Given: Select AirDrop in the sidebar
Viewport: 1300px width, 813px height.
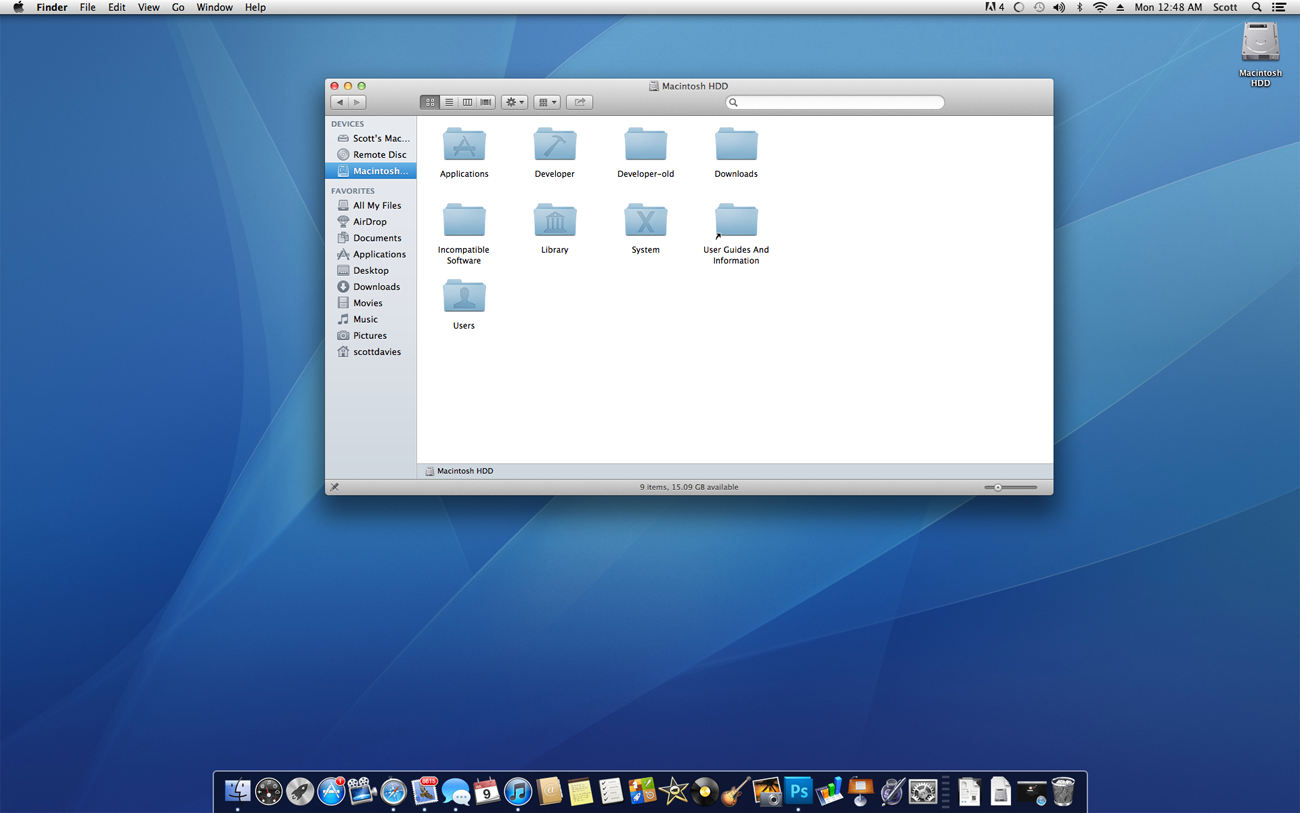Looking at the screenshot, I should click(x=369, y=222).
